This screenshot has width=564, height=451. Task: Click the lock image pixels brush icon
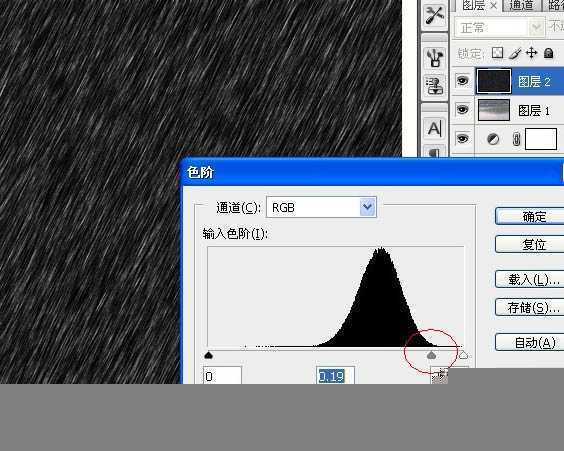coord(515,53)
